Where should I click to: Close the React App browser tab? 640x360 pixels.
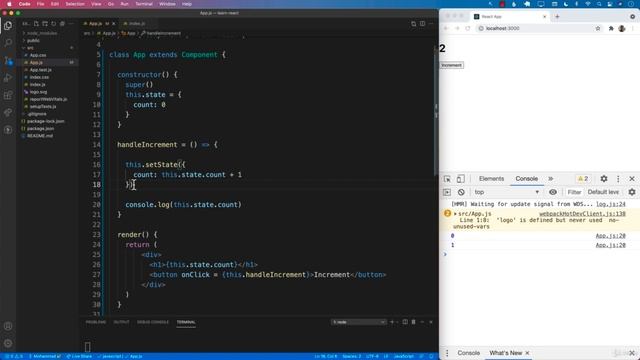pos(544,17)
